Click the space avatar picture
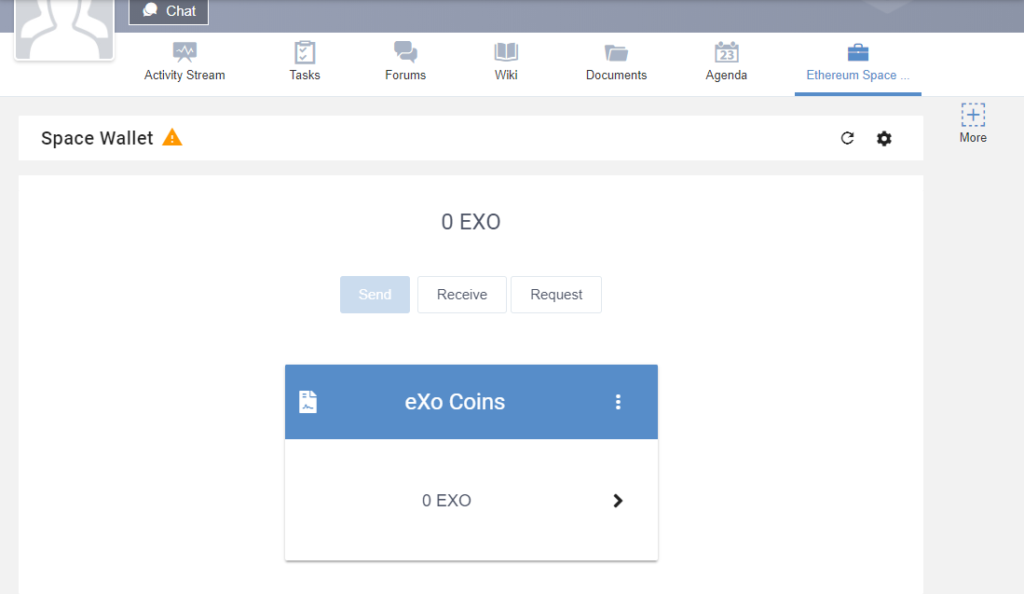Image resolution: width=1024 pixels, height=594 pixels. [65, 29]
